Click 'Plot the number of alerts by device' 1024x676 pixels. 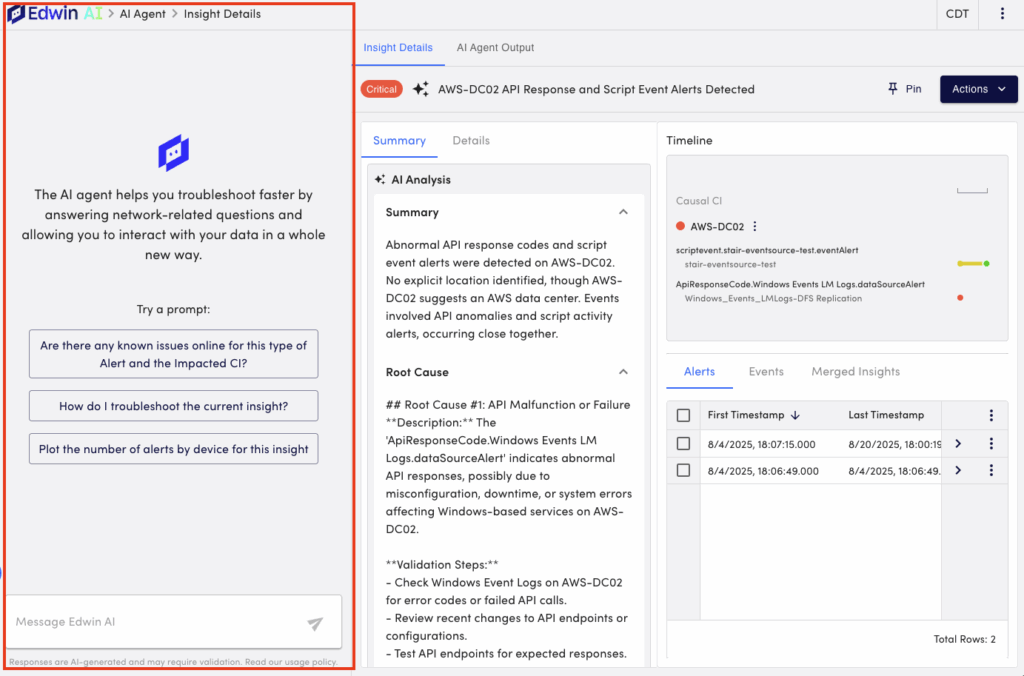click(x=174, y=449)
